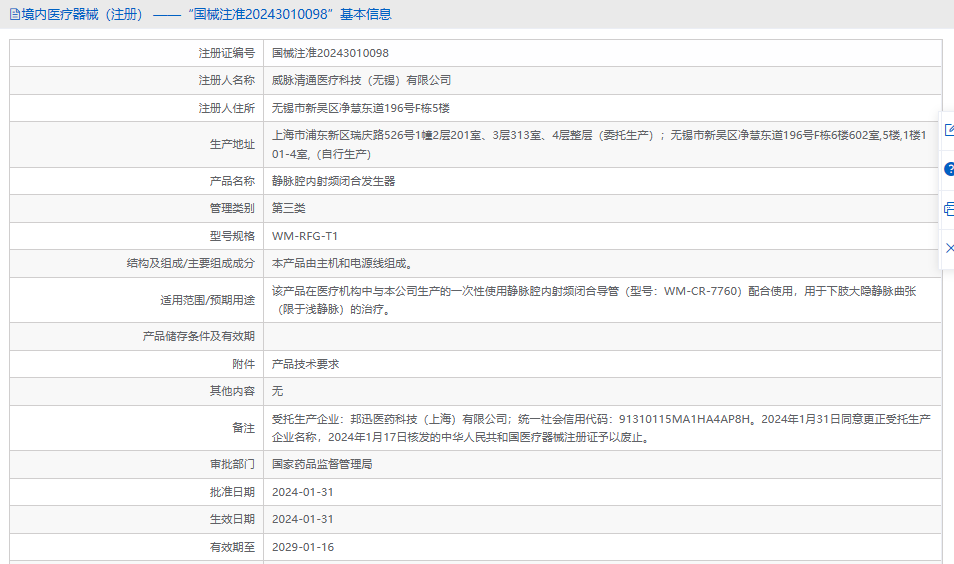Click effective date 2024-01-31 in 生效日期 row
The height and width of the screenshot is (564, 954).
[x=303, y=520]
